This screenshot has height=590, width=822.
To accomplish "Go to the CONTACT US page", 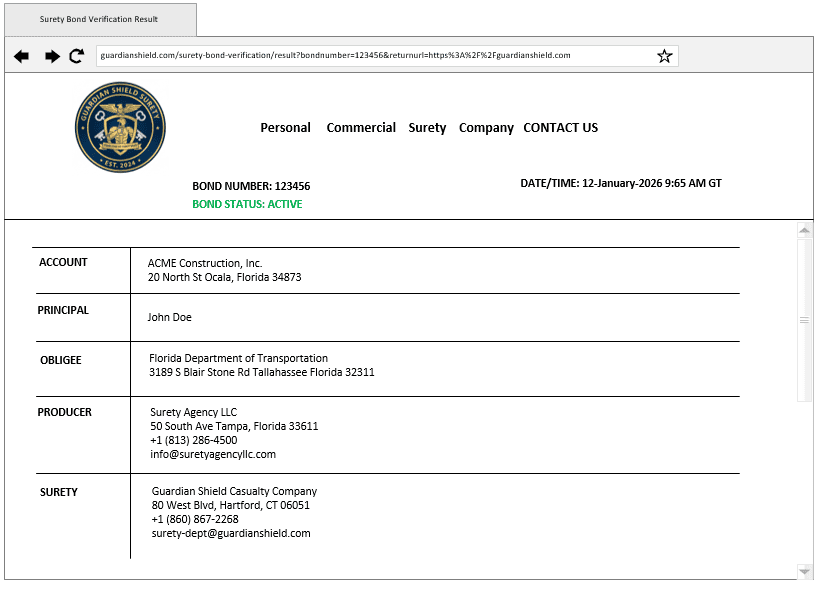I will (560, 128).
